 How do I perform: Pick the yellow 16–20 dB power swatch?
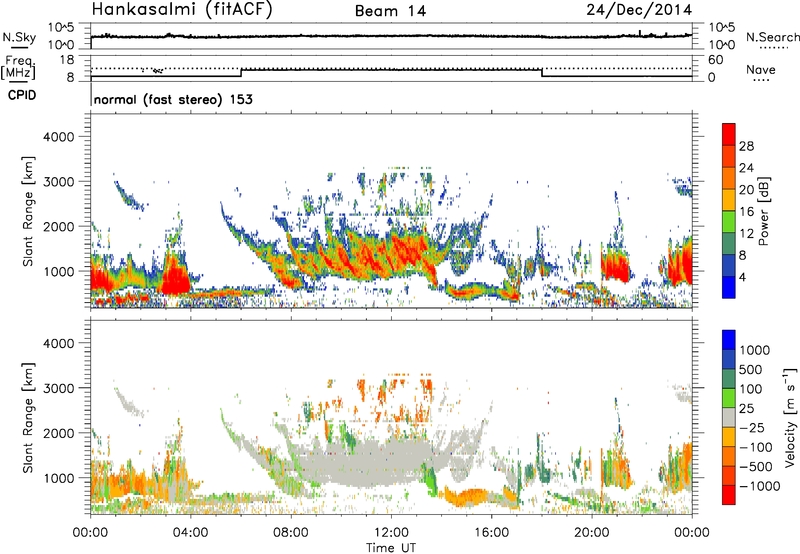tap(729, 200)
